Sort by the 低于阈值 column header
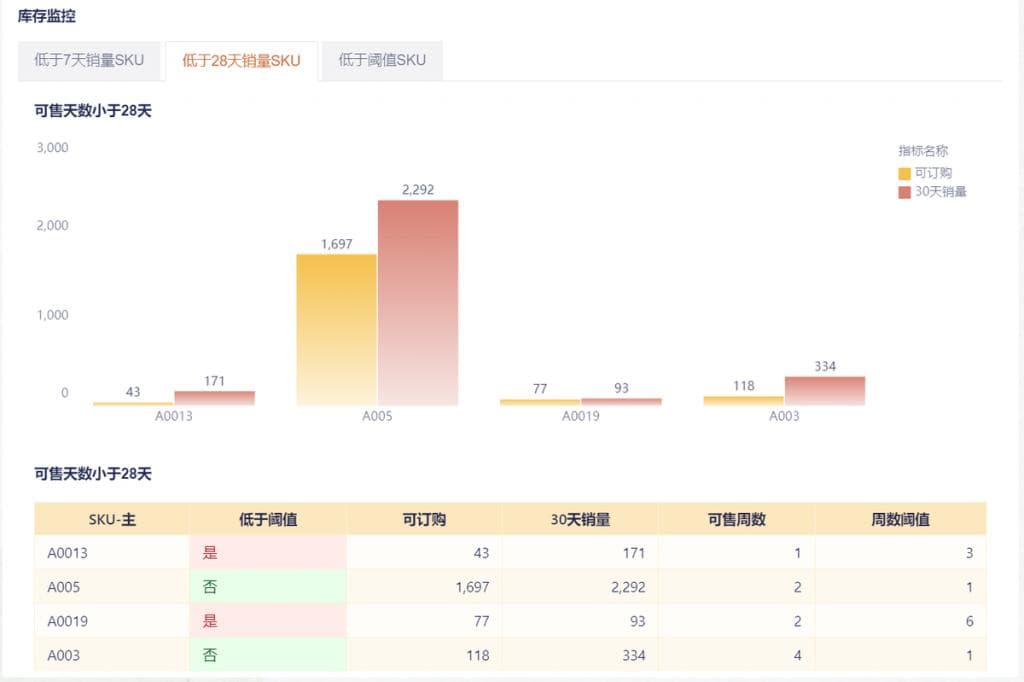Image resolution: width=1024 pixels, height=682 pixels. (x=268, y=519)
